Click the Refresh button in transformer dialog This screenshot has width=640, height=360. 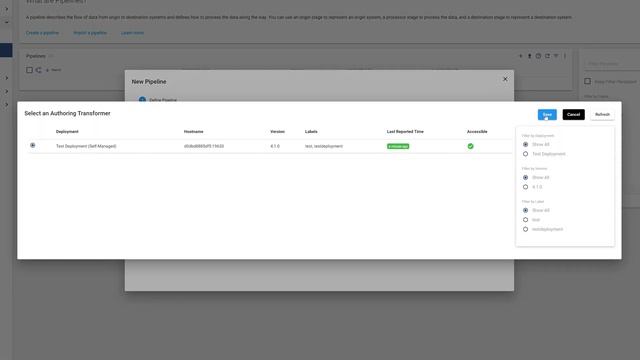pos(602,115)
